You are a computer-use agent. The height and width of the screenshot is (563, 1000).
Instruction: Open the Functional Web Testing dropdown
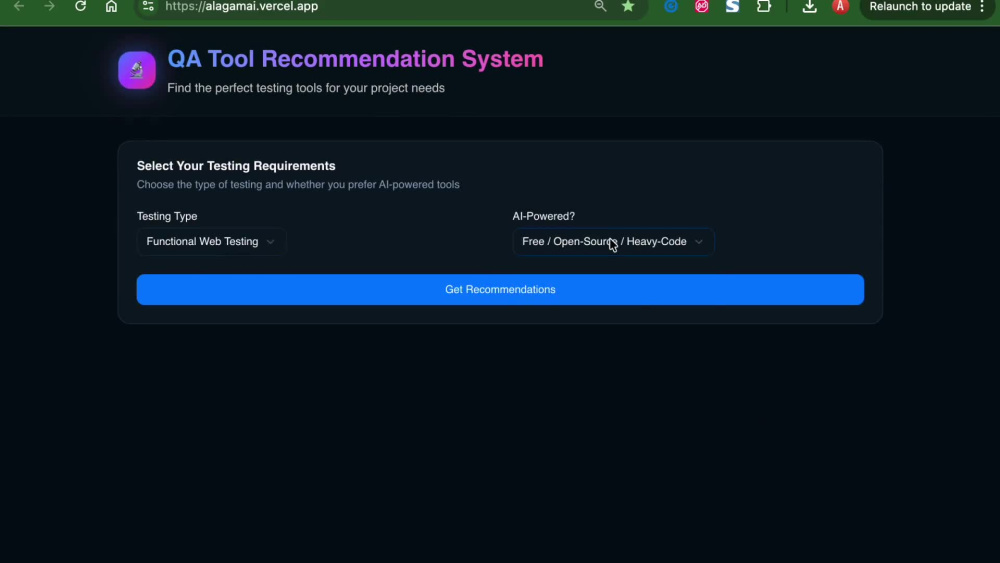click(x=210, y=242)
